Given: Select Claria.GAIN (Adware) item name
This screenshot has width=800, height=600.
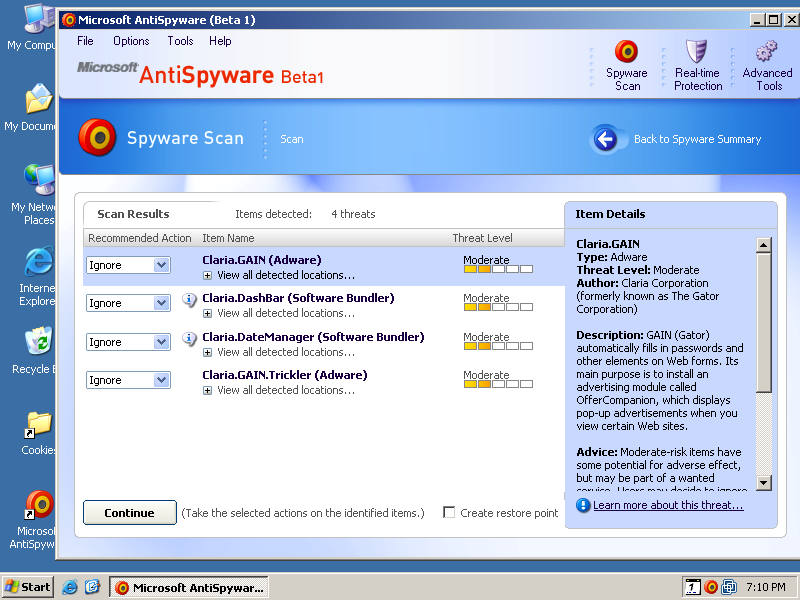Looking at the screenshot, I should click(x=262, y=260).
